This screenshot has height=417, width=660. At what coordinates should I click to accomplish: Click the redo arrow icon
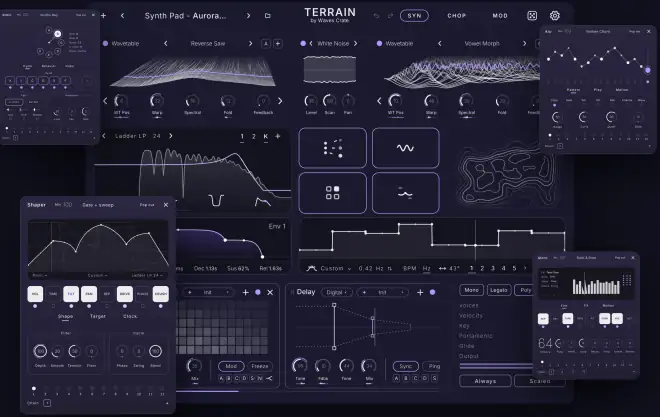(390, 16)
